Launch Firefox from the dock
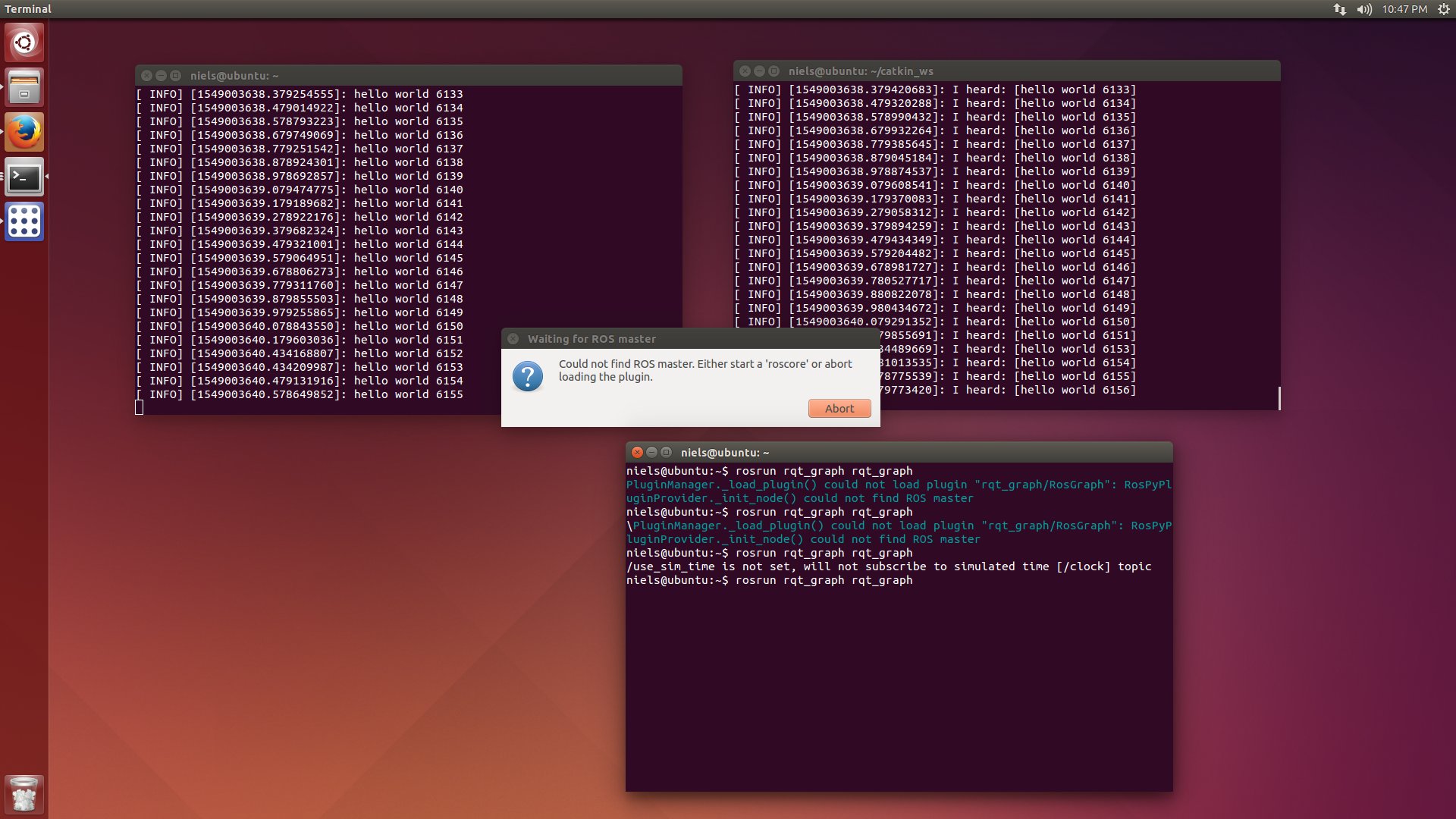 tap(24, 132)
